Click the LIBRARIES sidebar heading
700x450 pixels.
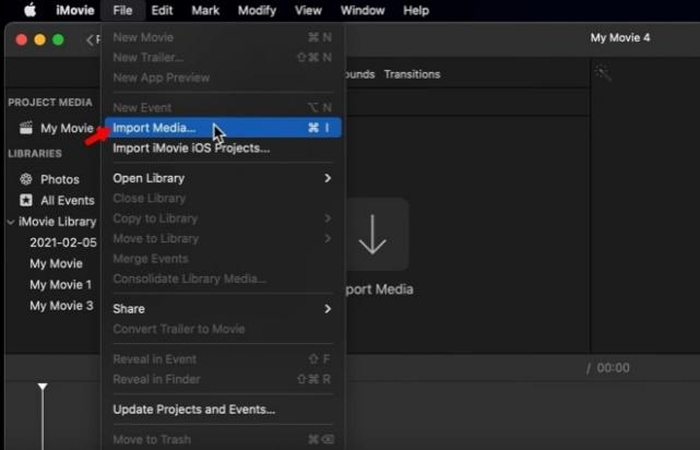click(x=35, y=154)
